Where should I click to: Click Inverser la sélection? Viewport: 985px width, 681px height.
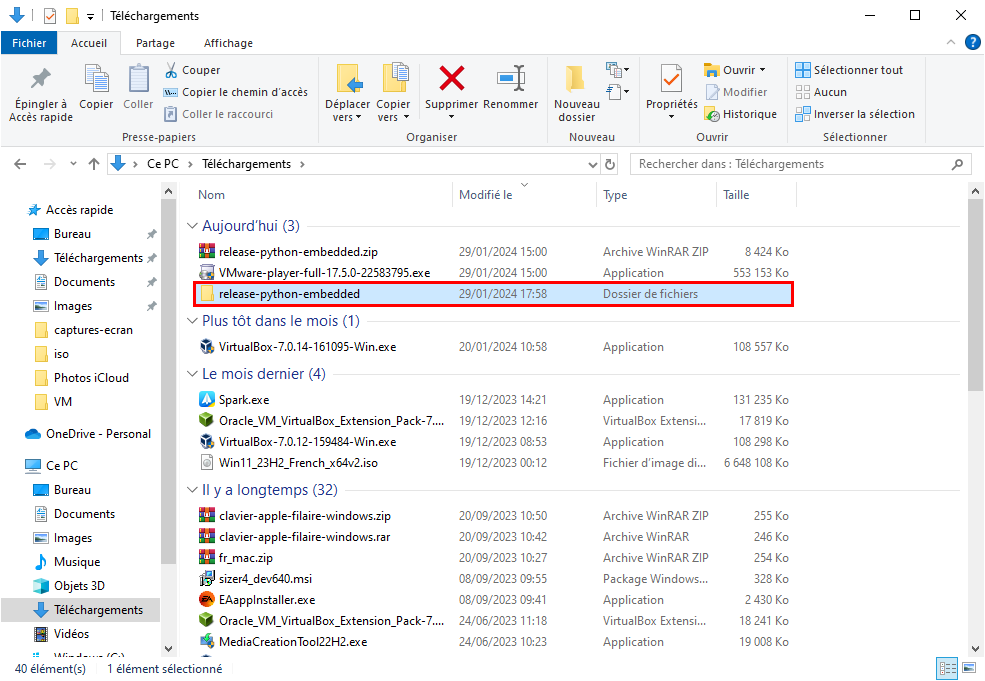[855, 114]
